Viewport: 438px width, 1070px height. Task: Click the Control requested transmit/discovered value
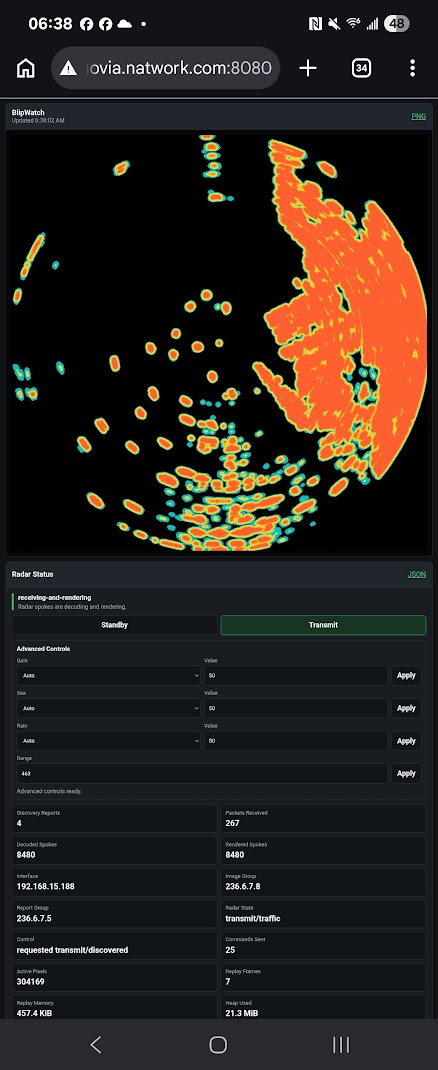(72, 950)
